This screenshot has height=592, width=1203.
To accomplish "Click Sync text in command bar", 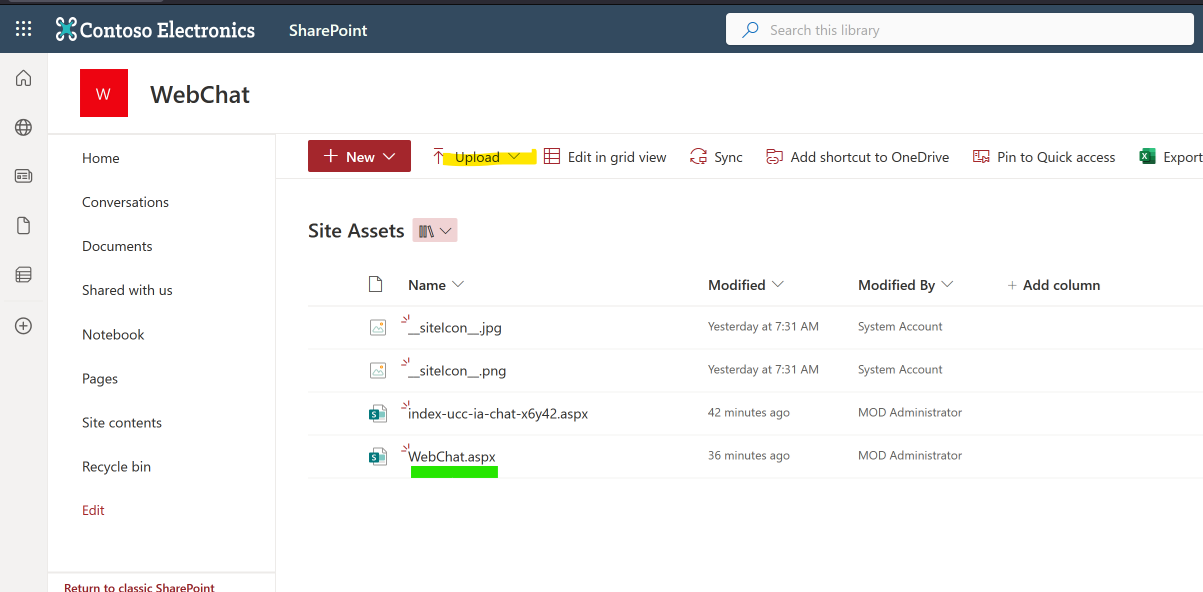I will pyautogui.click(x=728, y=157).
